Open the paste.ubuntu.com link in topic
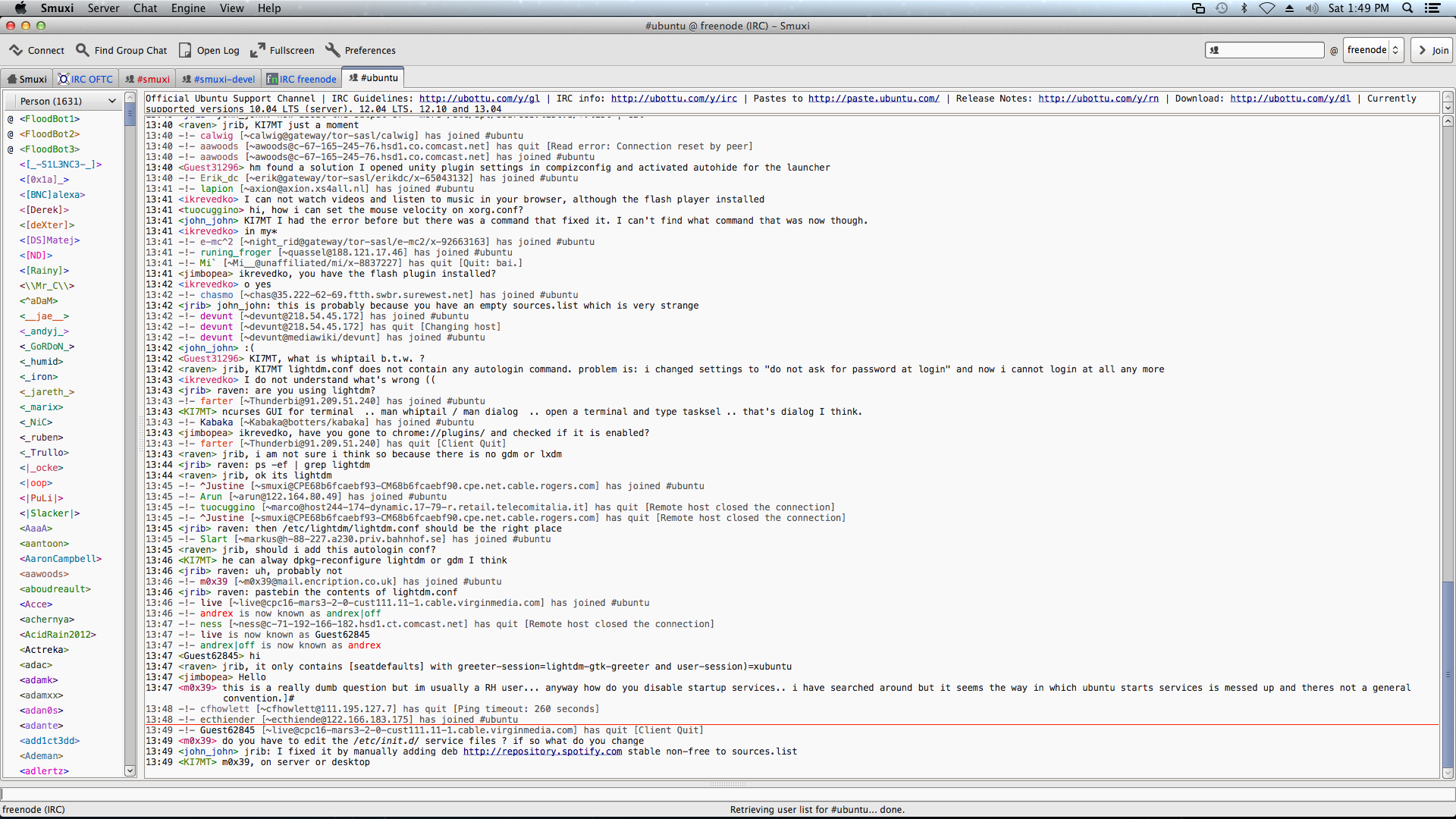Image resolution: width=1456 pixels, height=819 pixels. pyautogui.click(x=873, y=99)
